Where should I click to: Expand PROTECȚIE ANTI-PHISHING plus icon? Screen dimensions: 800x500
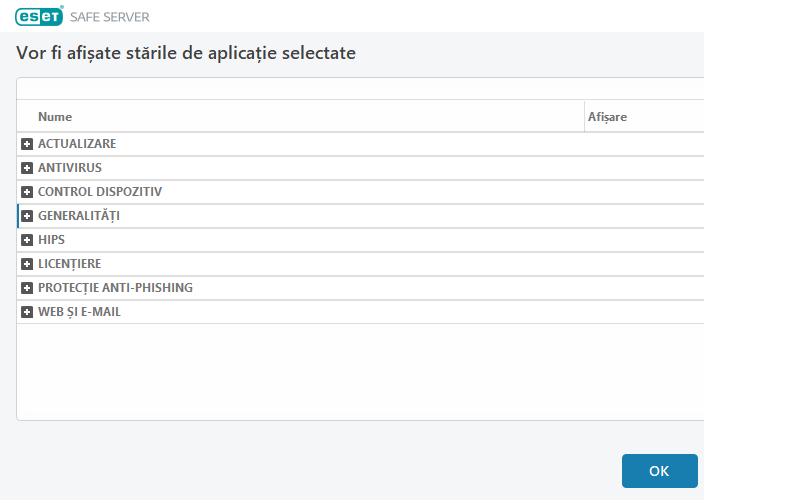[27, 288]
